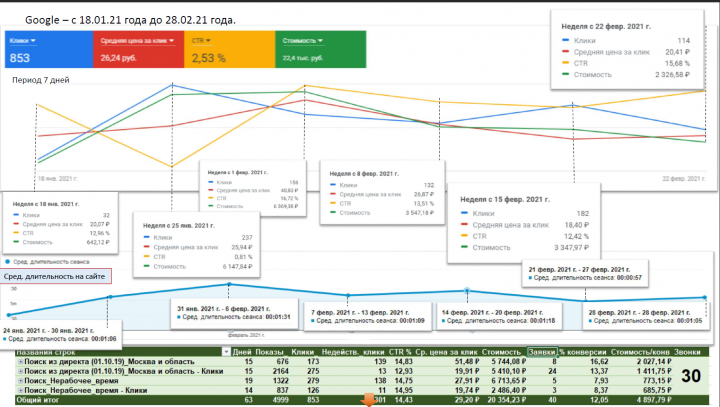
Task: Select the CTR % column header
Action: point(400,352)
